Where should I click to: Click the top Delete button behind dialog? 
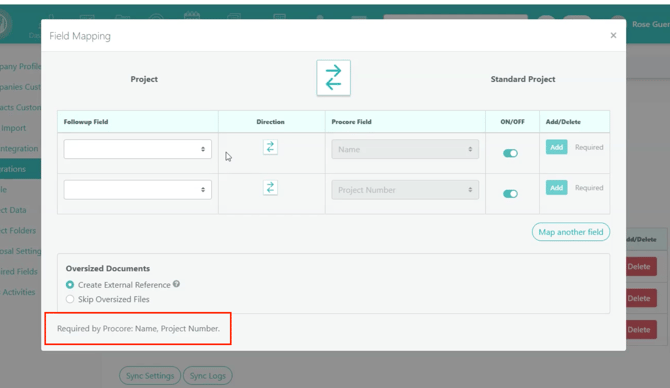tap(641, 266)
